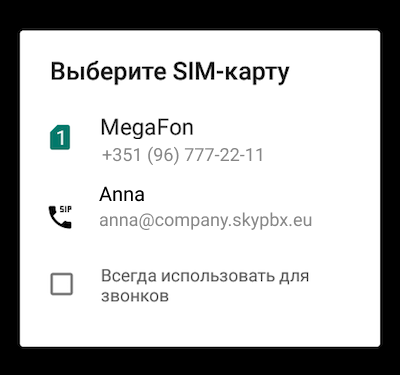Viewport: 400px width, 375px height.
Task: Select the number +351 (96) 777-22-11
Action: [x=183, y=155]
